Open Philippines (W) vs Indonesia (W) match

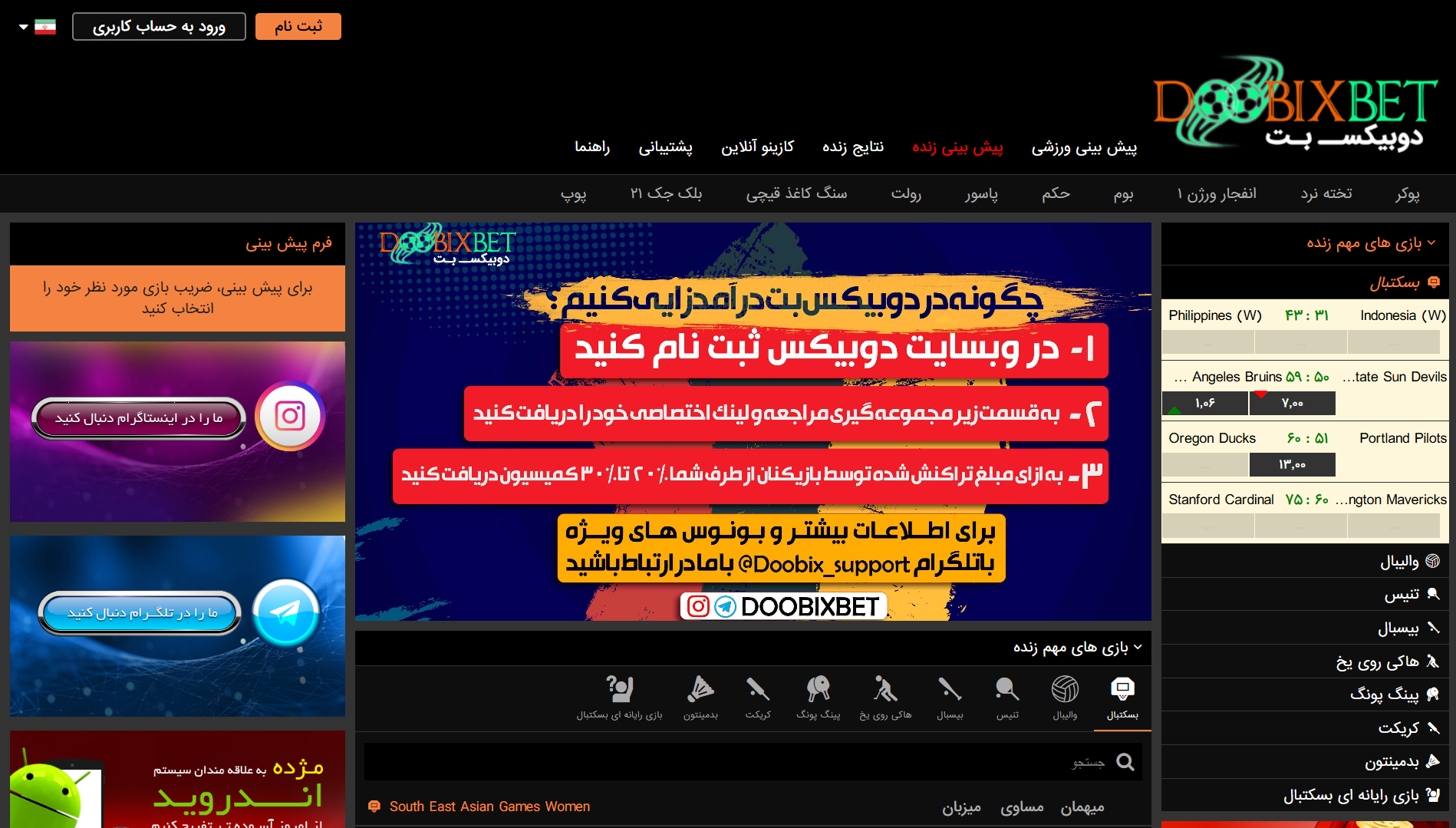click(1305, 315)
